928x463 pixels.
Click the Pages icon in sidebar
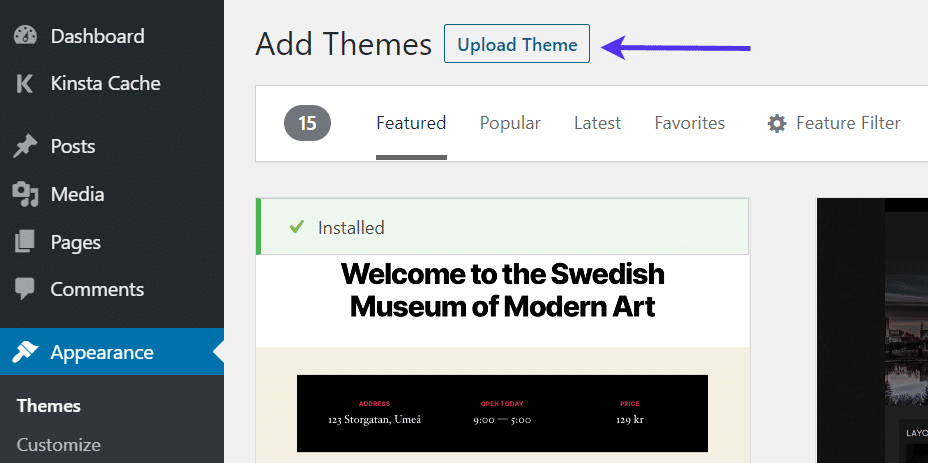(x=25, y=242)
